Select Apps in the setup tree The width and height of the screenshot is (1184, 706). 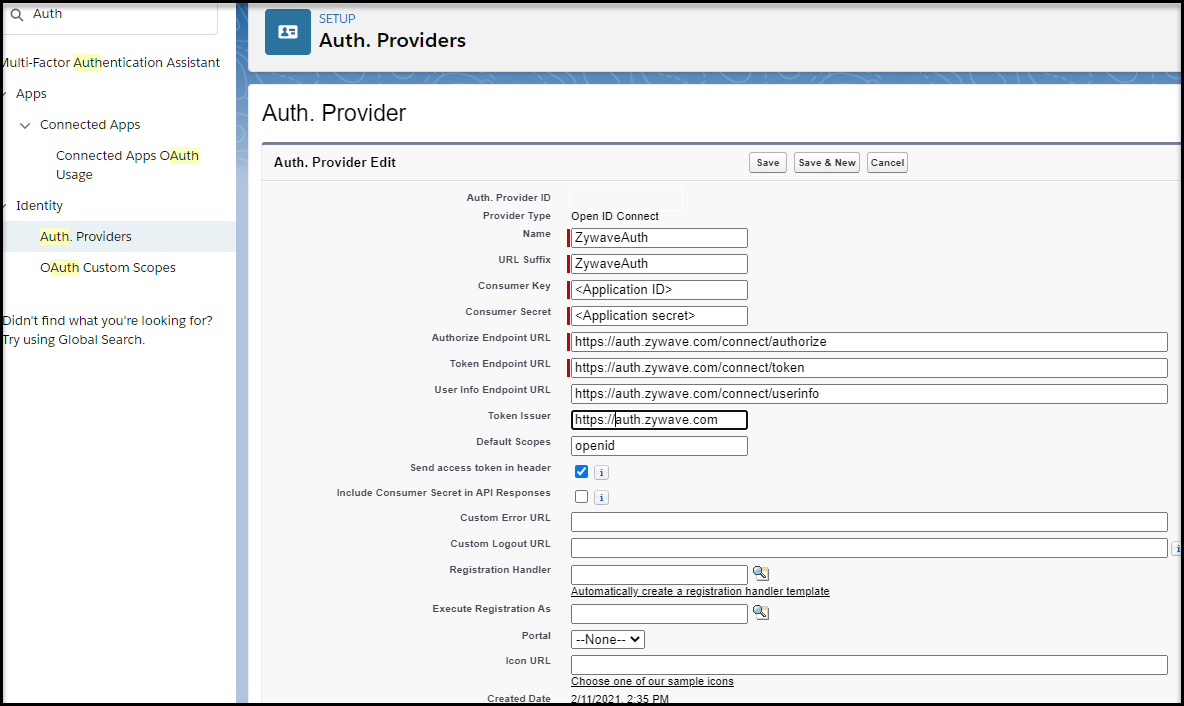[x=31, y=94]
